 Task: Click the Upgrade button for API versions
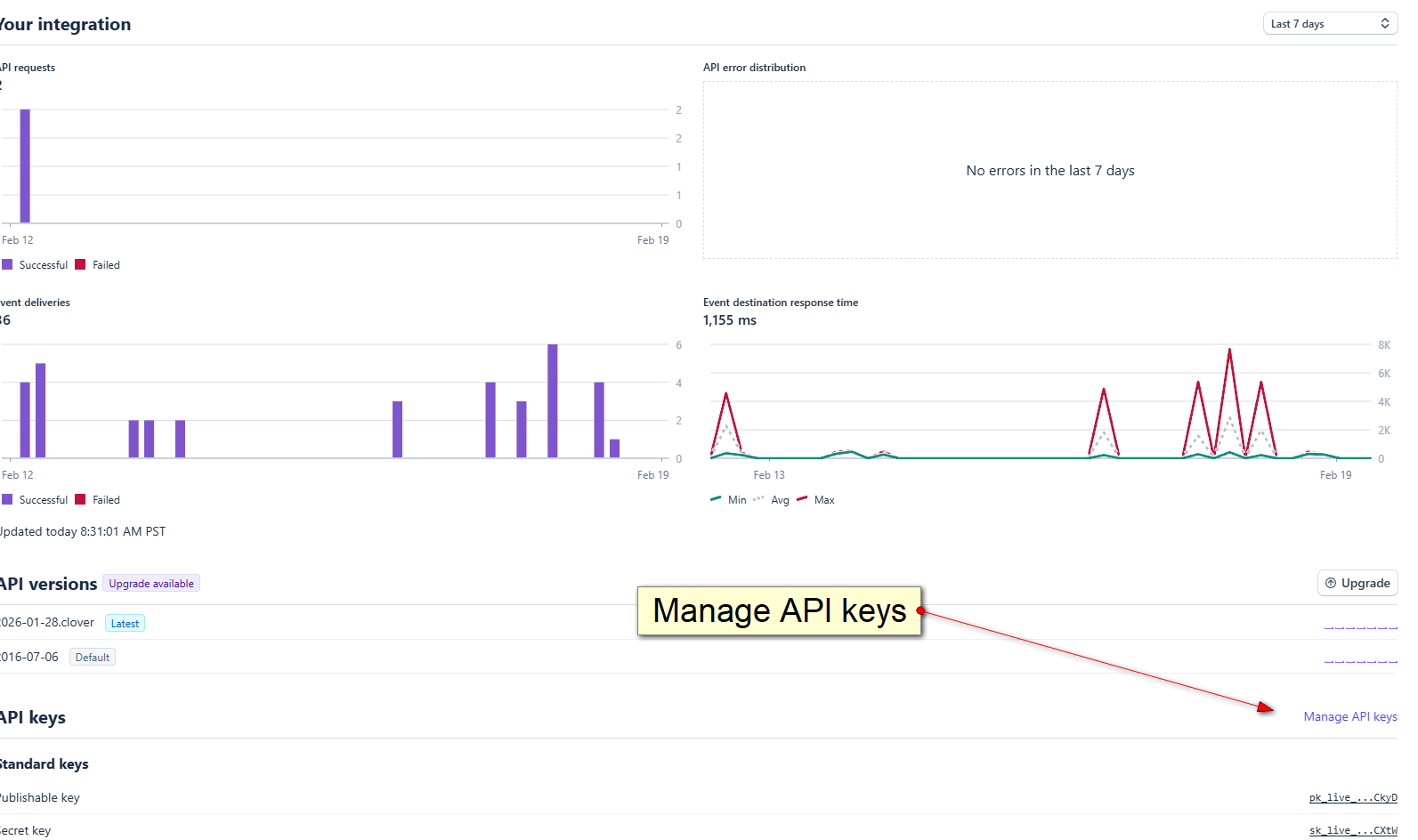click(1357, 583)
